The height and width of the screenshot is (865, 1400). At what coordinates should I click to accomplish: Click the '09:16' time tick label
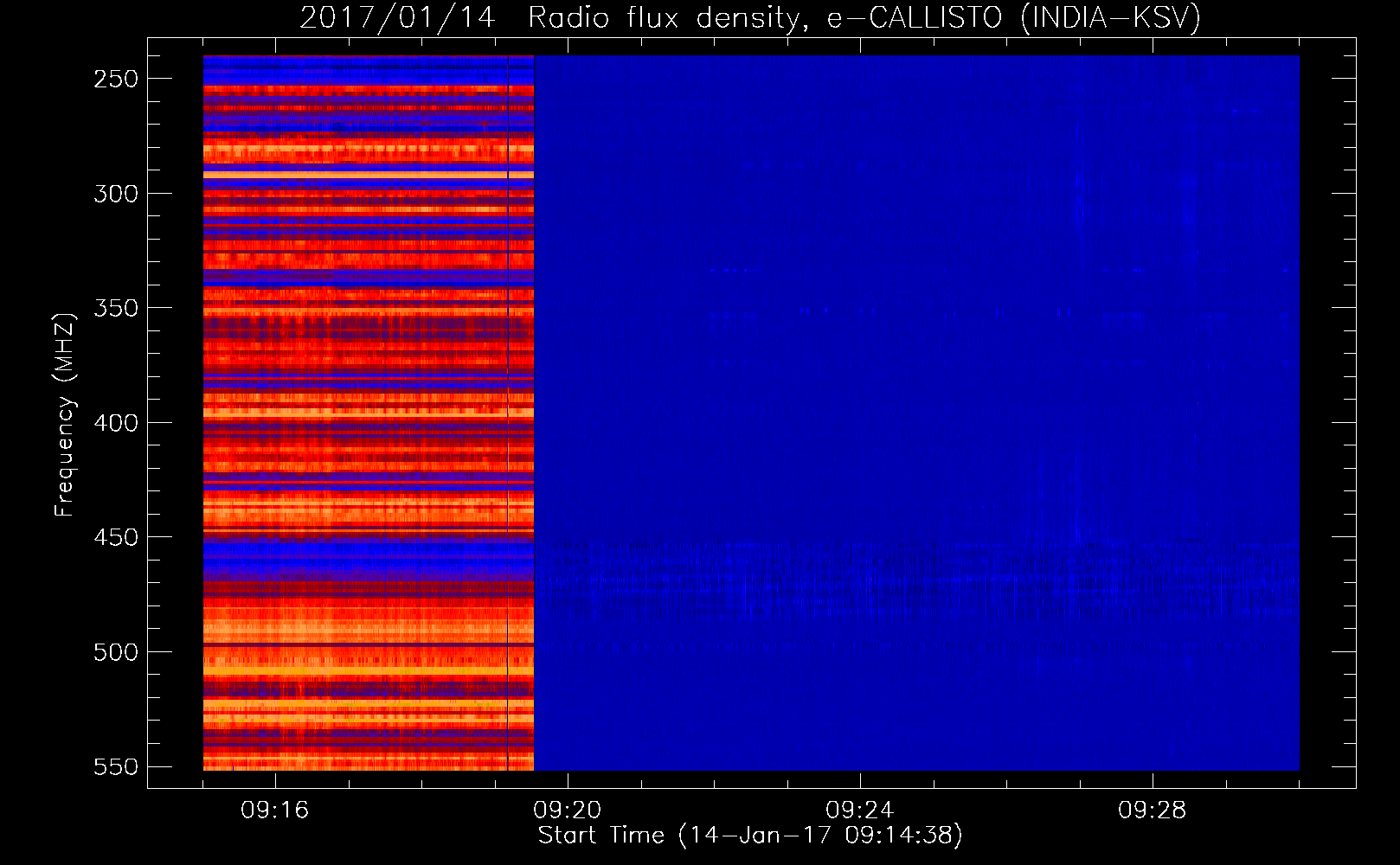[274, 811]
